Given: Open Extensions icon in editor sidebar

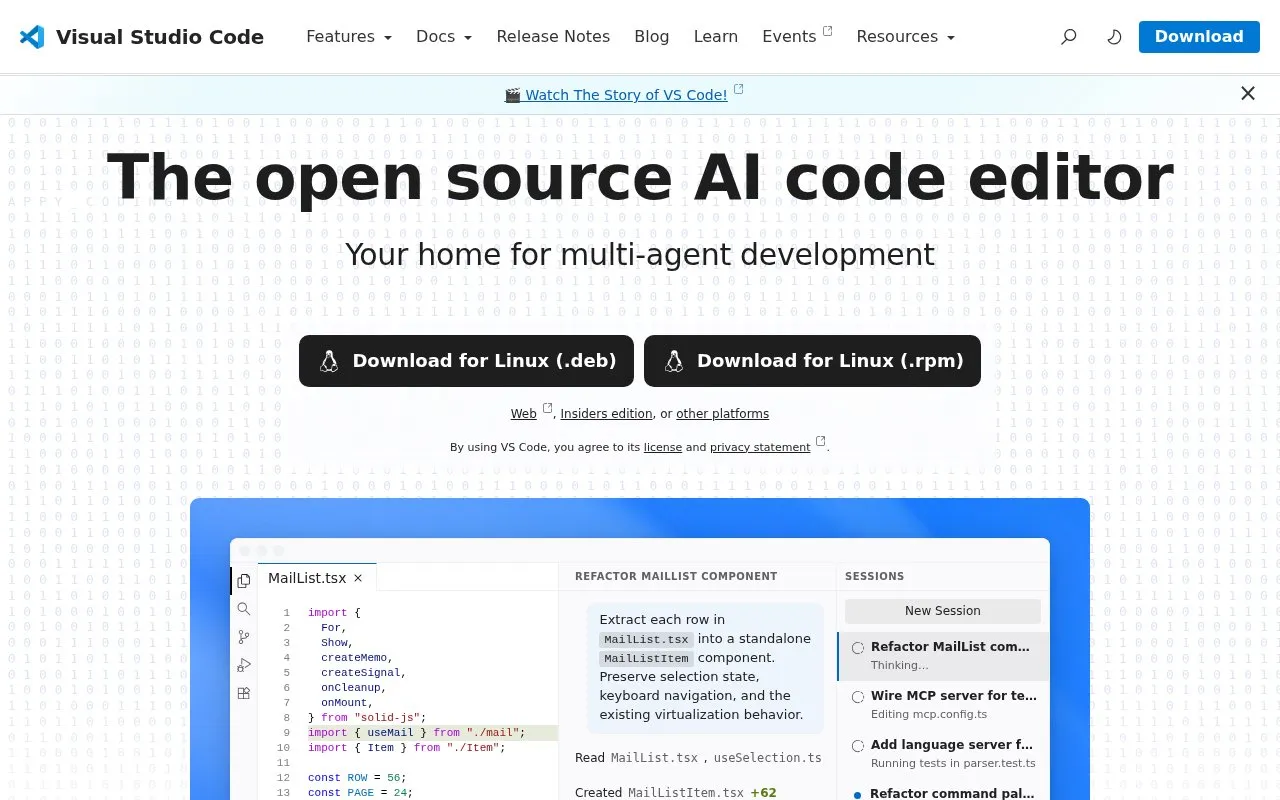Looking at the screenshot, I should pos(244,693).
